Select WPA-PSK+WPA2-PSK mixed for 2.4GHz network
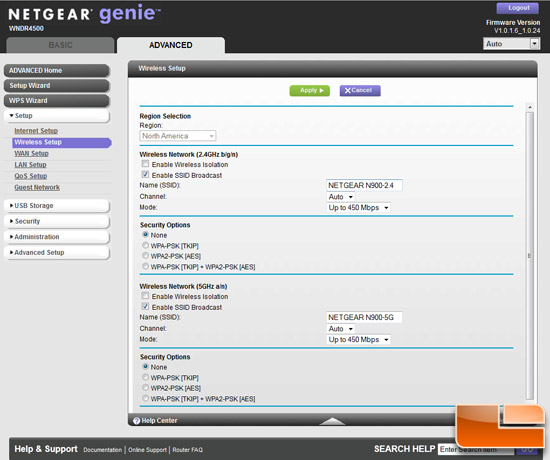This screenshot has height=460, width=550. [x=145, y=266]
